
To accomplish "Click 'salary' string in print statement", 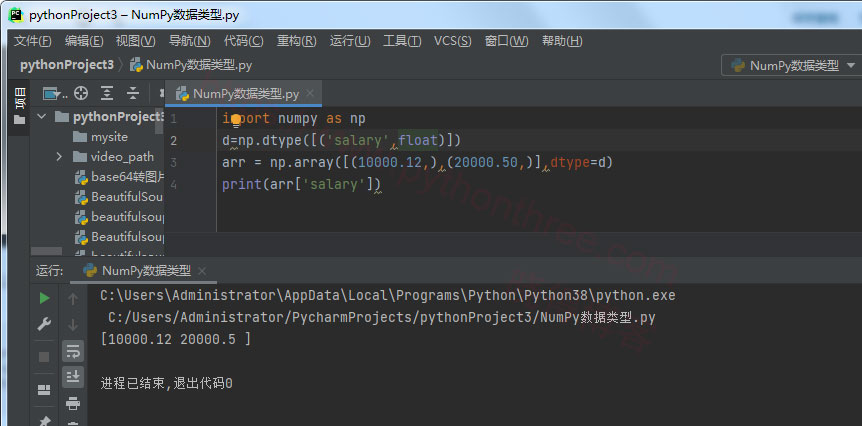I will 334,184.
